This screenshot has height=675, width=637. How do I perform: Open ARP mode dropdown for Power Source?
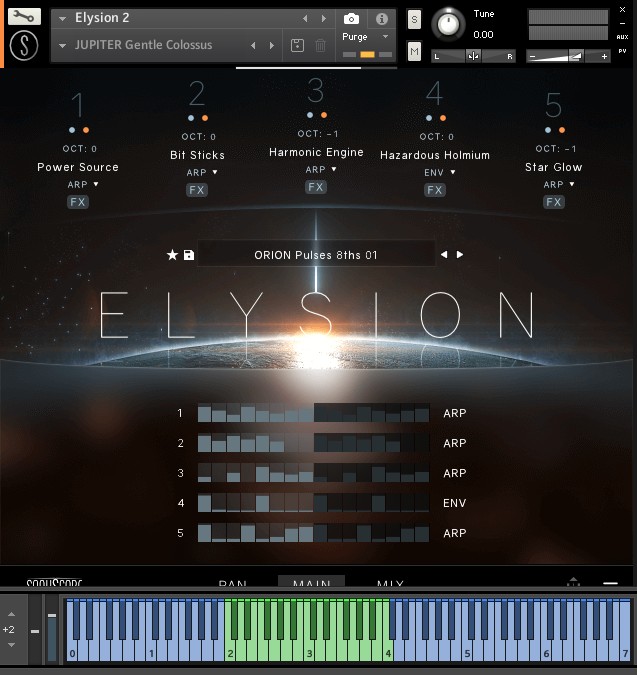pyautogui.click(x=83, y=184)
